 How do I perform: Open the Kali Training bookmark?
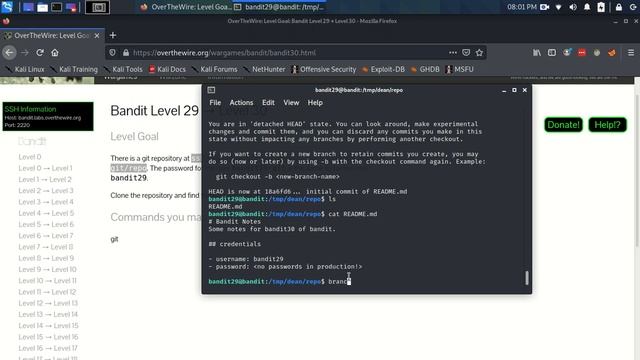point(74,69)
